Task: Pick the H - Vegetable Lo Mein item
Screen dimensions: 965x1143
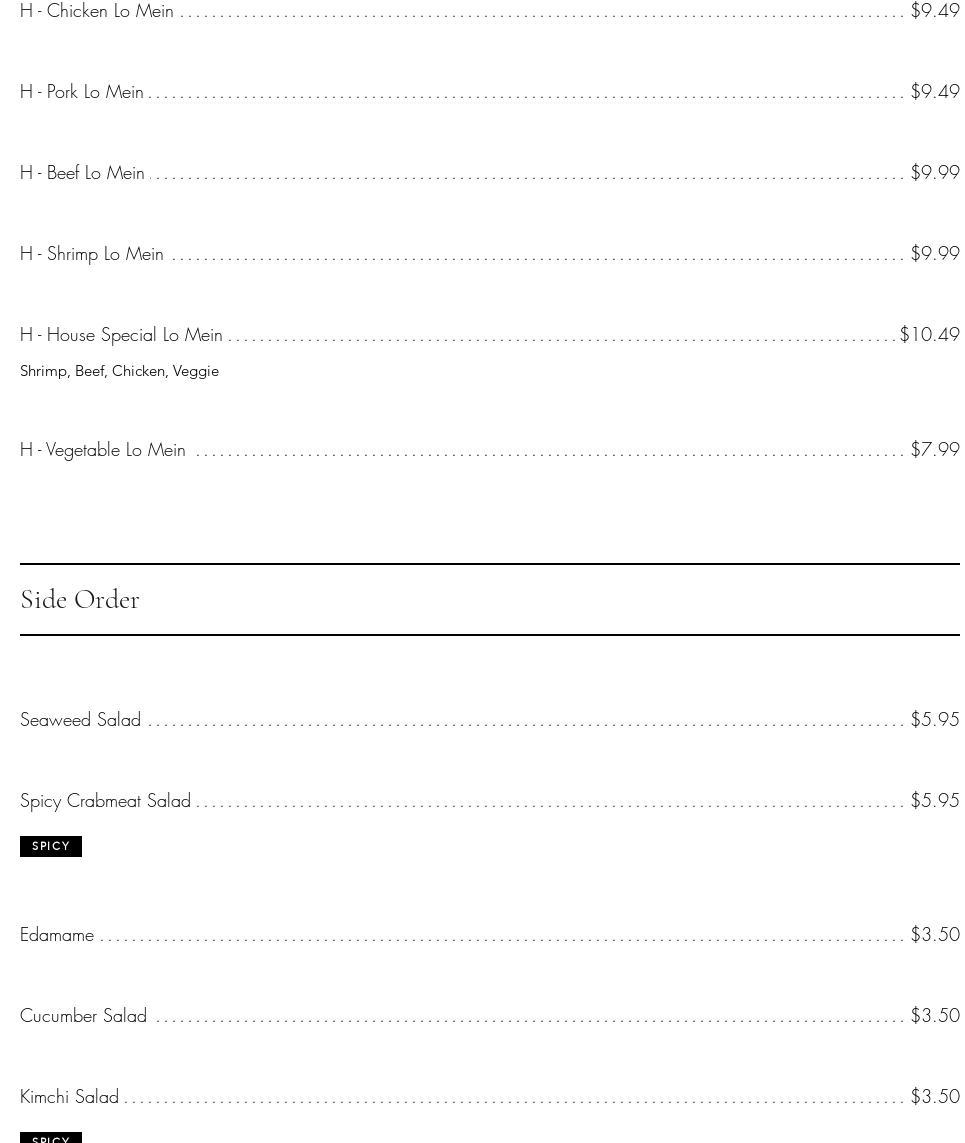Action: 103,450
